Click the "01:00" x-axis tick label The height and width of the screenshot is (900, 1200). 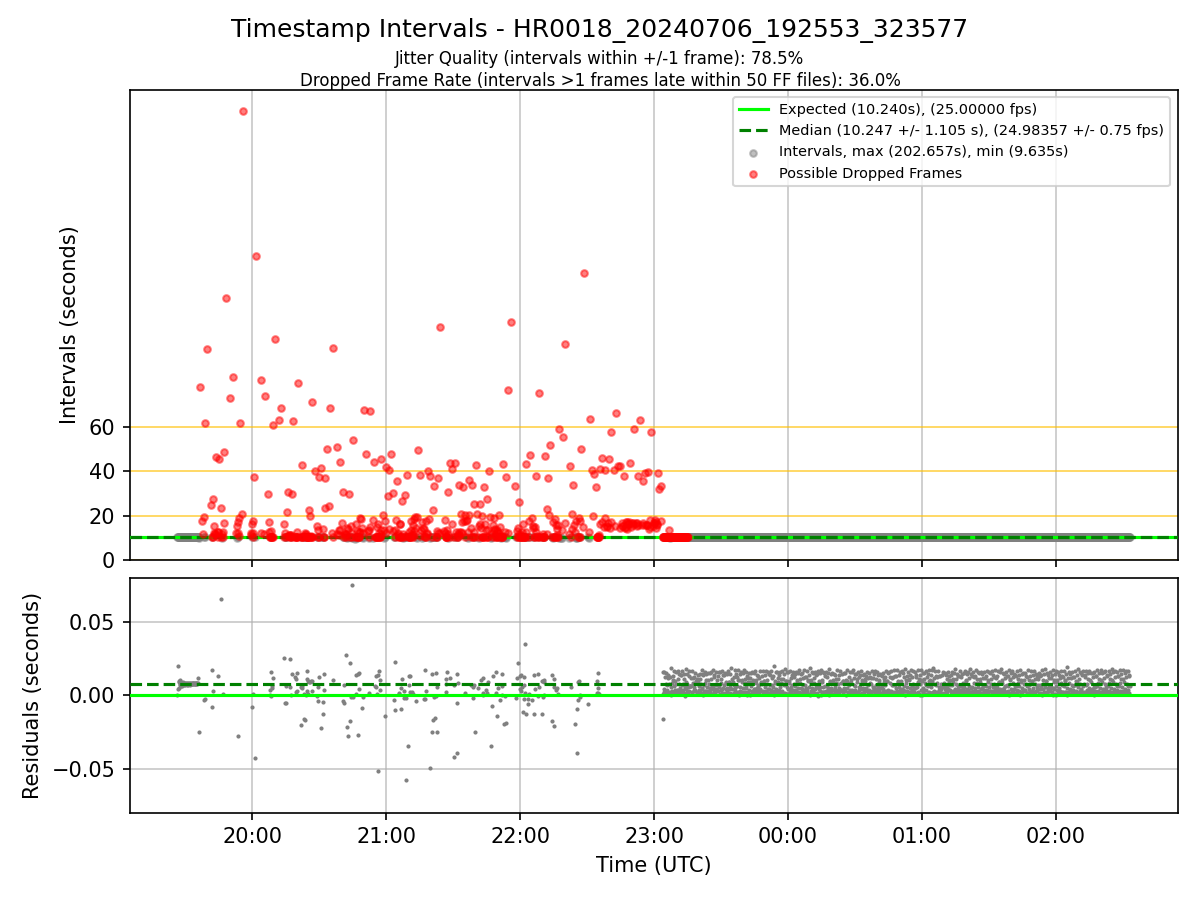click(922, 835)
